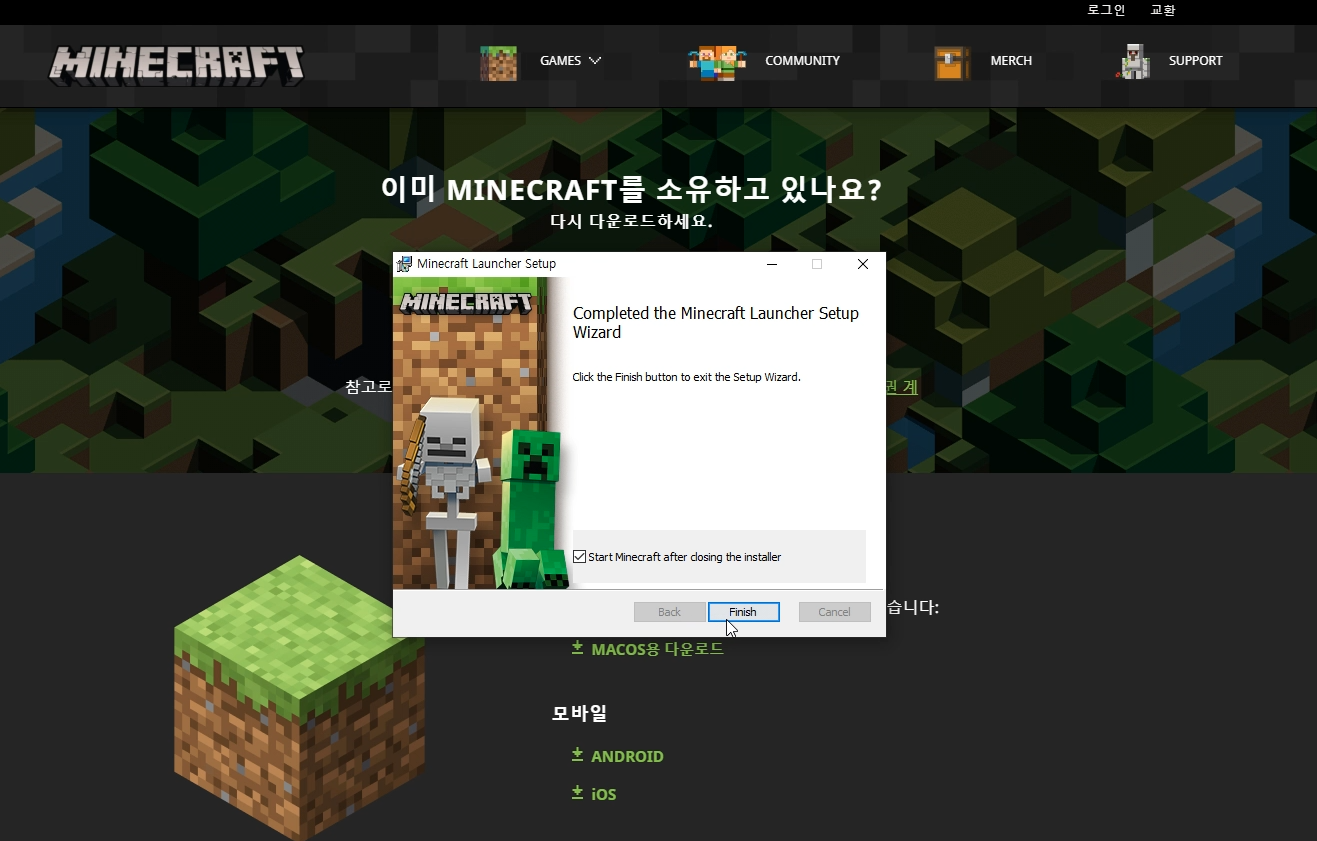1317x841 pixels.
Task: Click the download arrow icon beside ANDROID
Action: pyautogui.click(x=577, y=755)
